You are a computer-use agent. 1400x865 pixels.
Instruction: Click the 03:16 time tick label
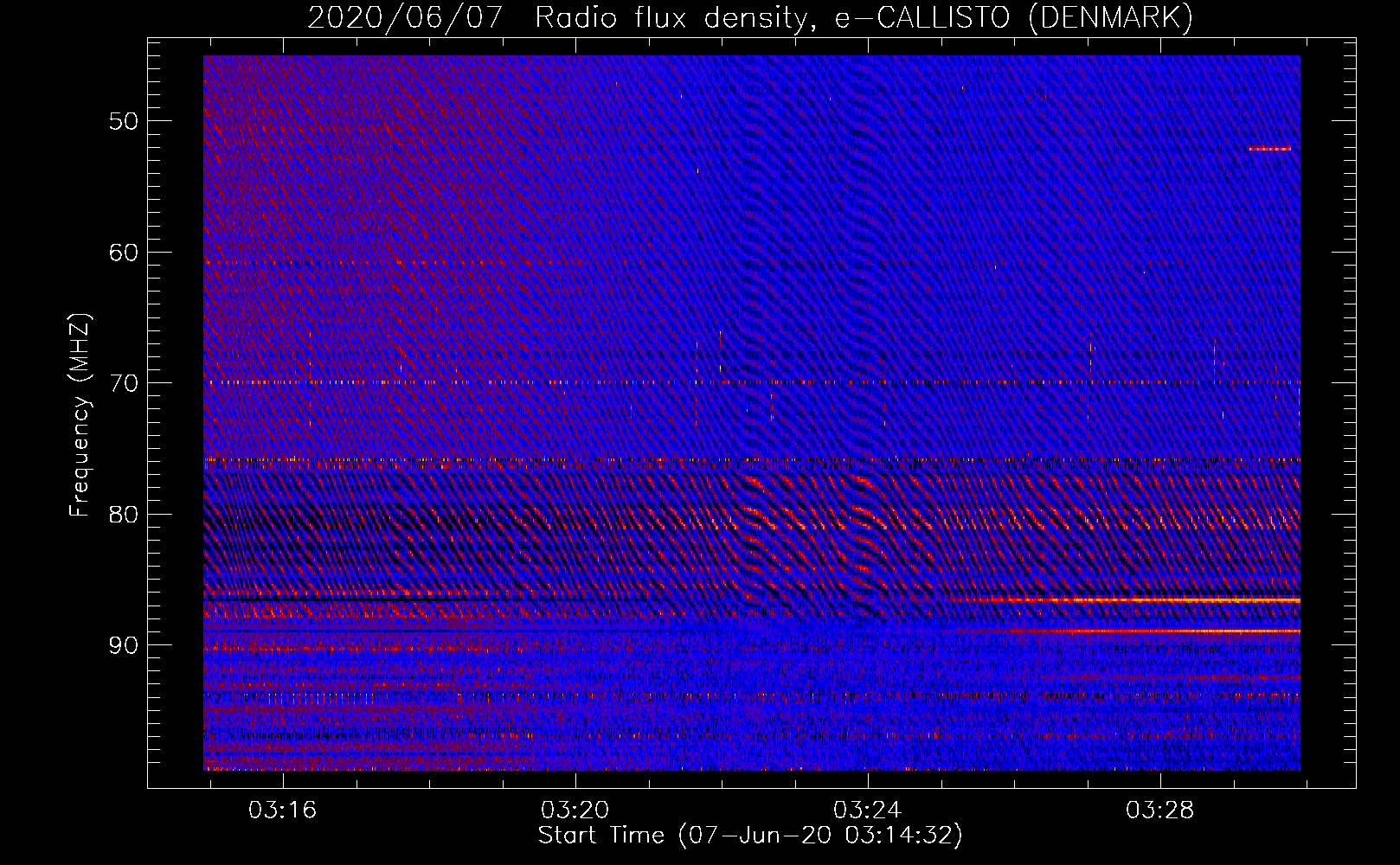283,811
